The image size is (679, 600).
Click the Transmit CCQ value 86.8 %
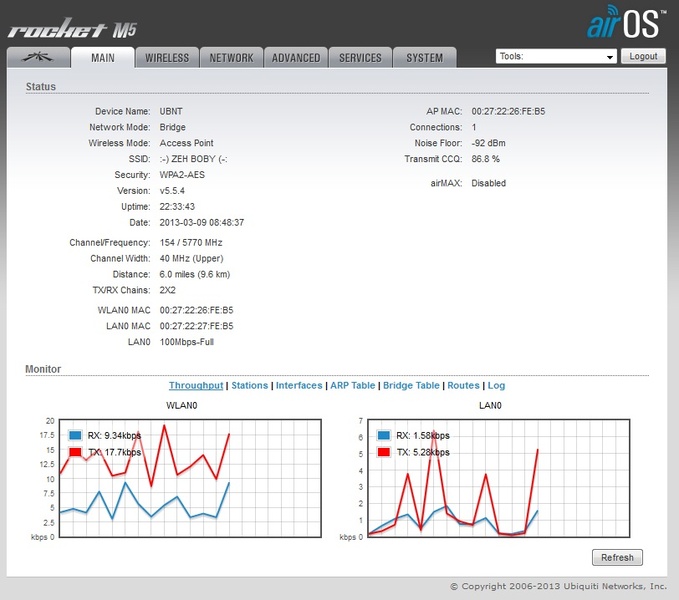point(485,159)
